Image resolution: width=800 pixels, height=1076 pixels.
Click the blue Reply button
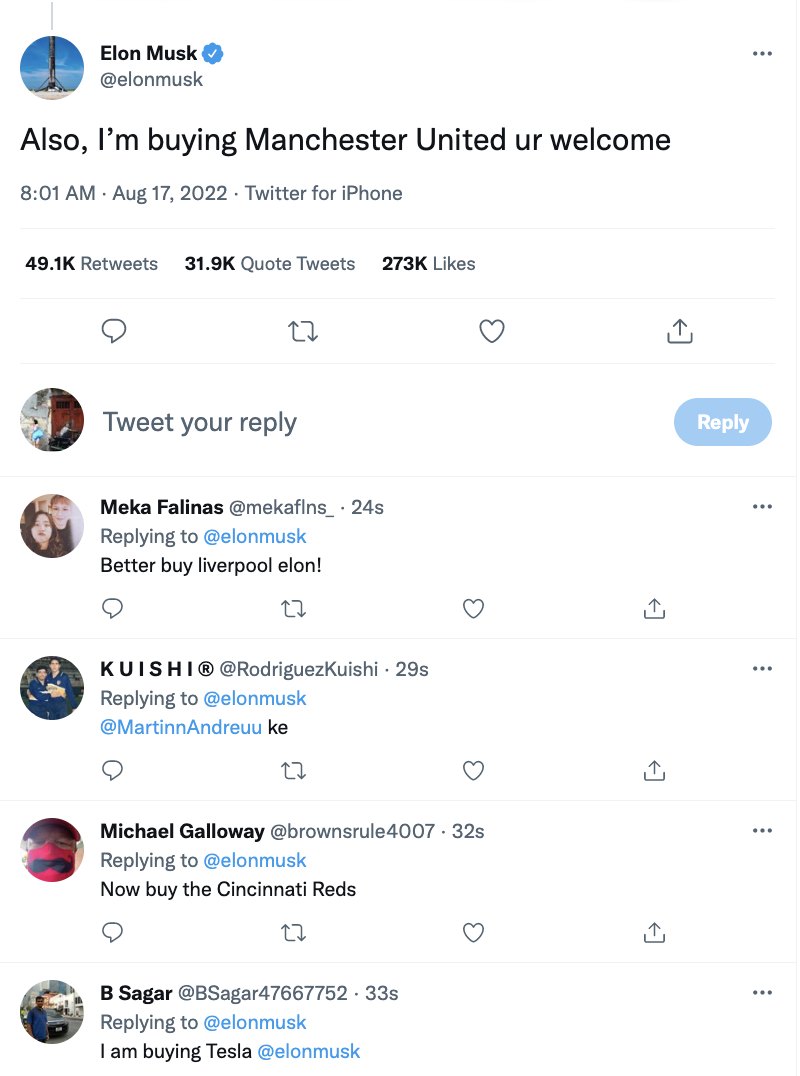click(722, 422)
